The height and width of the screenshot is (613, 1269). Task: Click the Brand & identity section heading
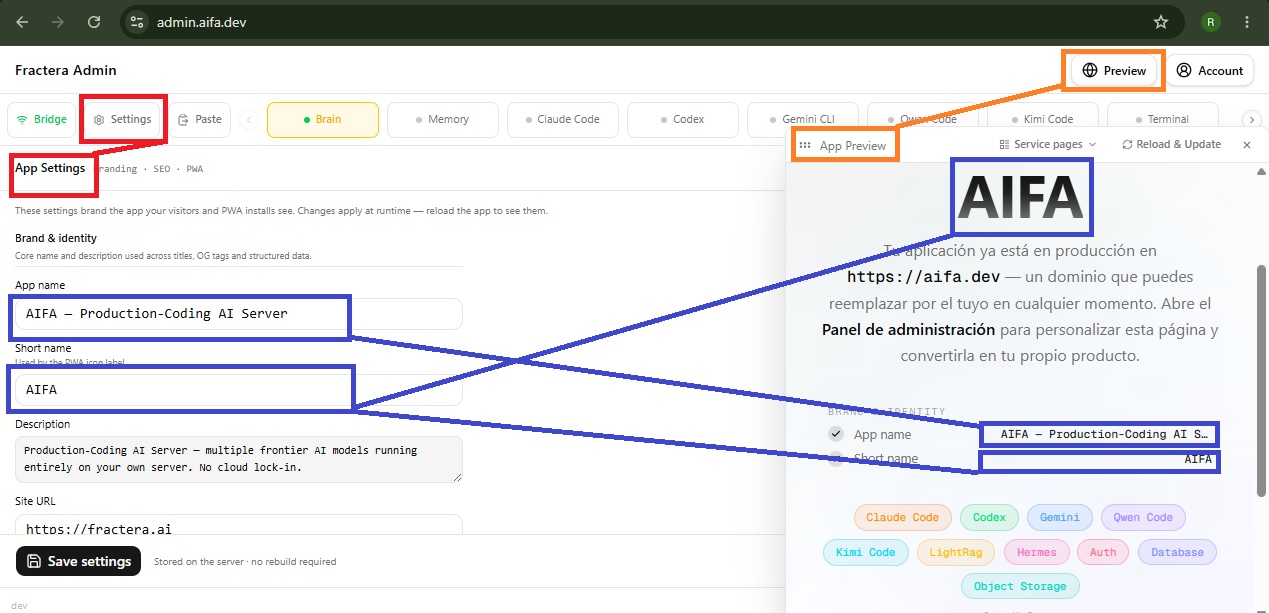click(x=56, y=238)
